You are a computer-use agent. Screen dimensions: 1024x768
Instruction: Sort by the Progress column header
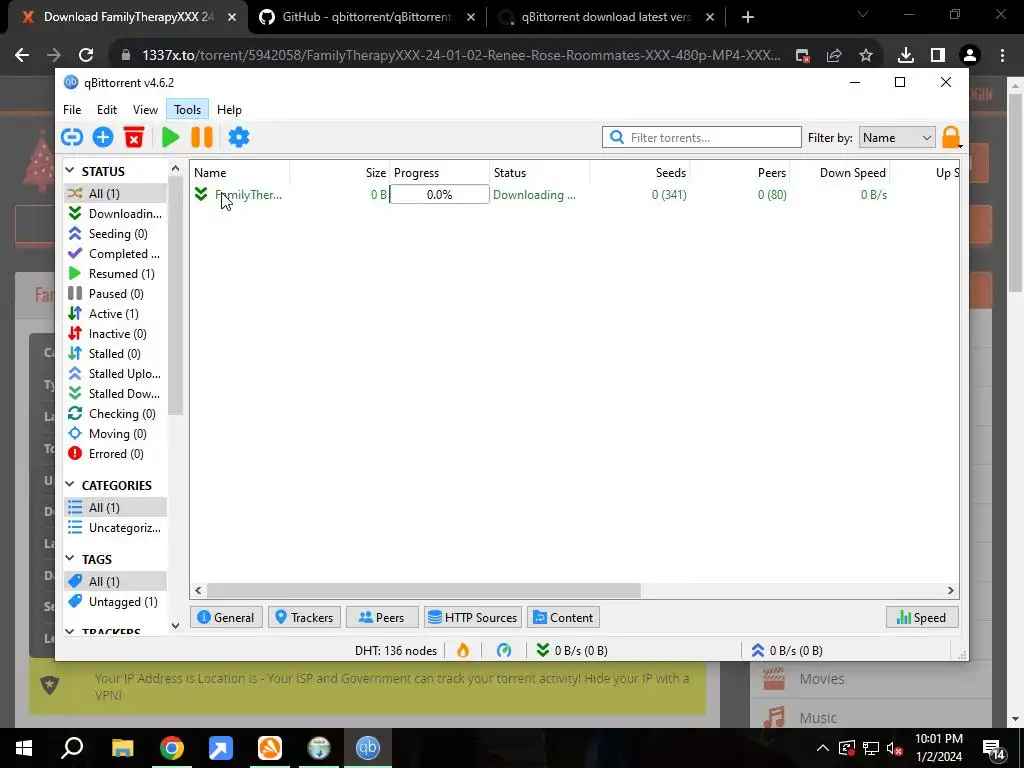[440, 172]
